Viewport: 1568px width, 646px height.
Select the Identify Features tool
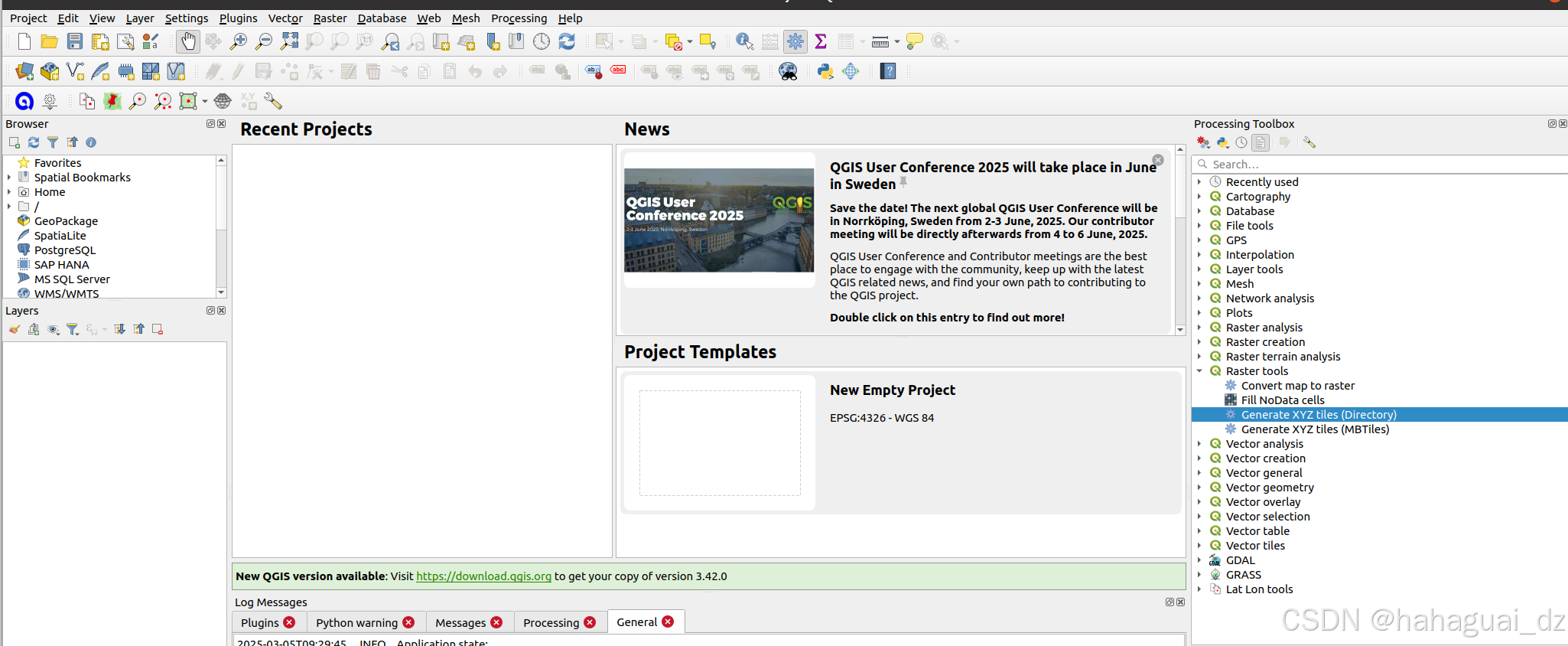[x=744, y=41]
